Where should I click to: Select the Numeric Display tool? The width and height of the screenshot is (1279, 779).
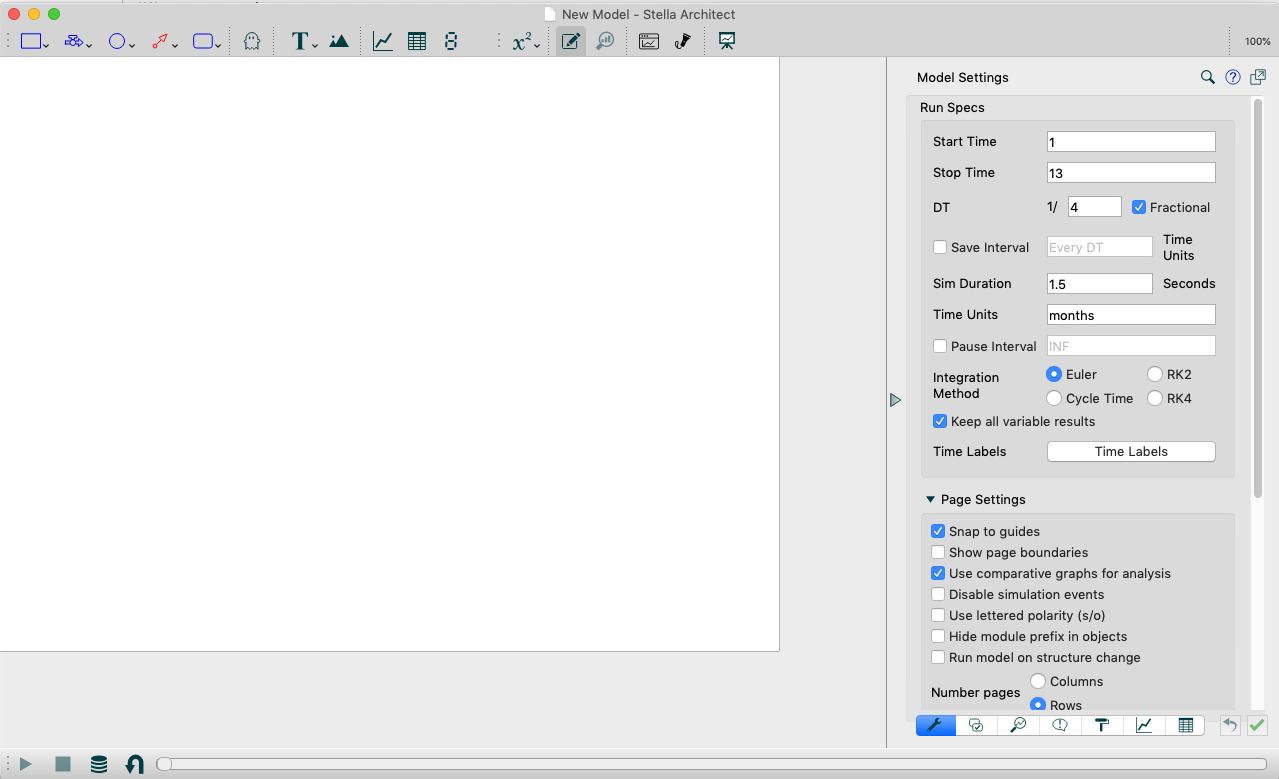coord(451,42)
